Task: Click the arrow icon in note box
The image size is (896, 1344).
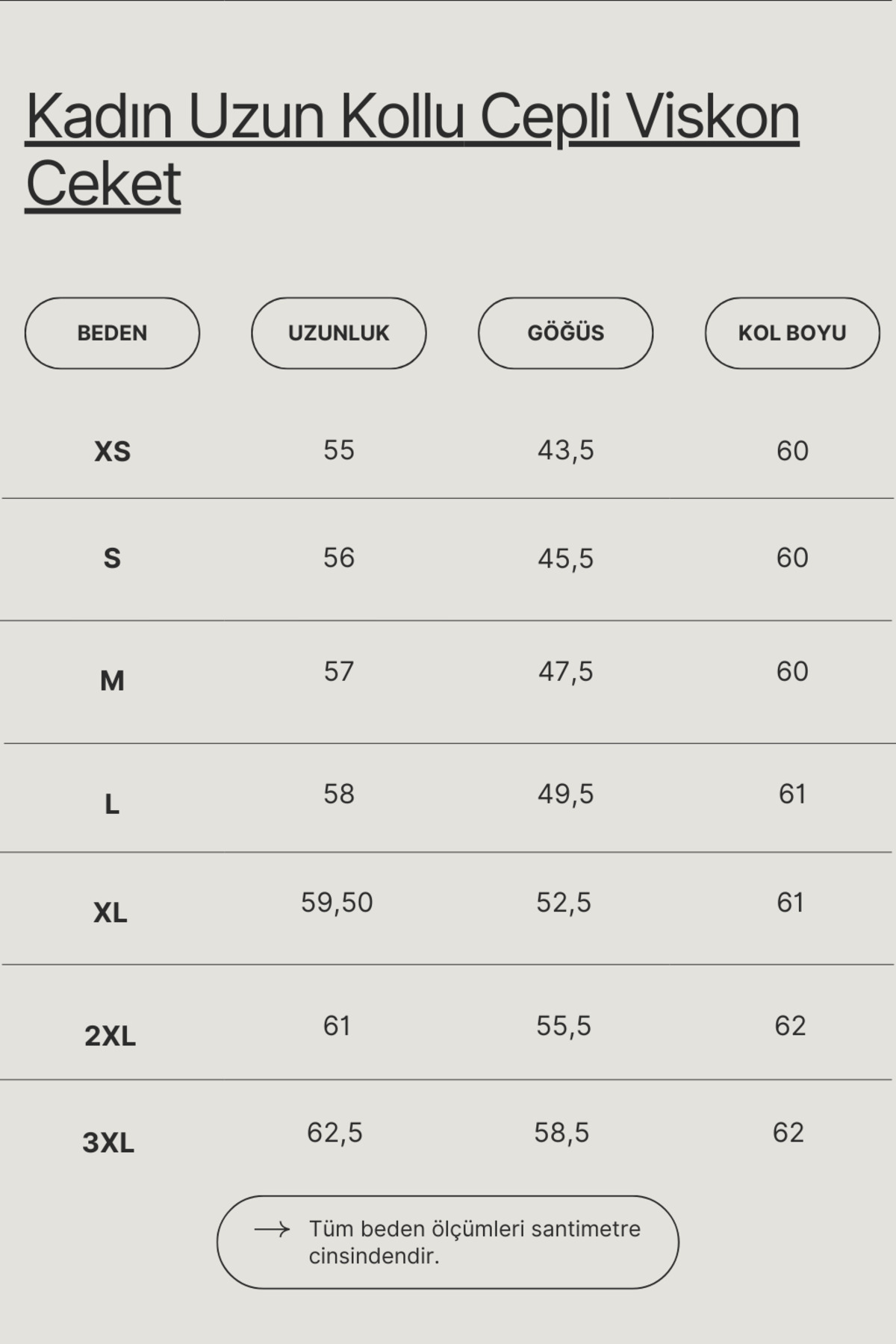Action: tap(272, 1229)
